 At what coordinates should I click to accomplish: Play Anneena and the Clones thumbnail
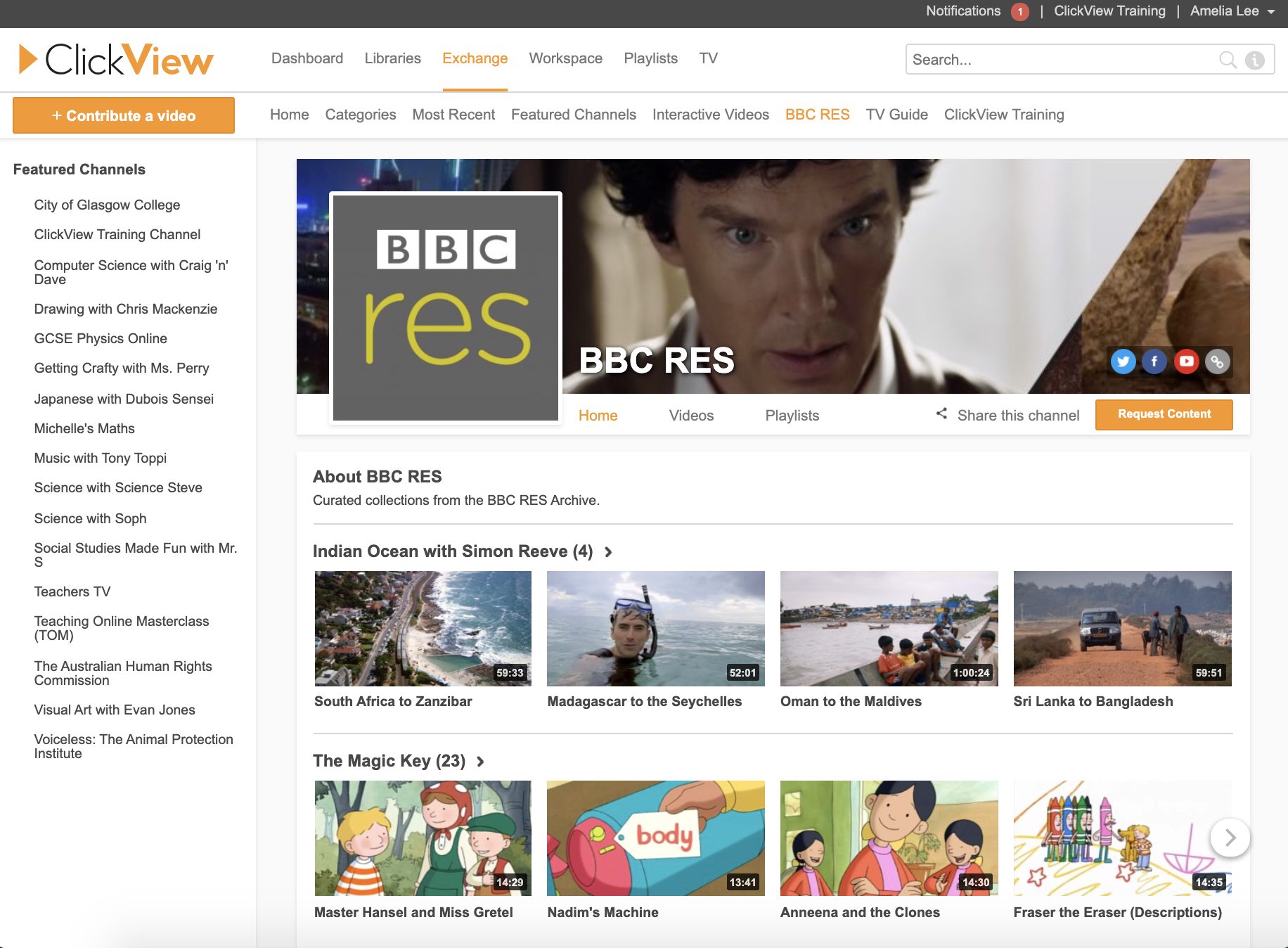pos(889,838)
